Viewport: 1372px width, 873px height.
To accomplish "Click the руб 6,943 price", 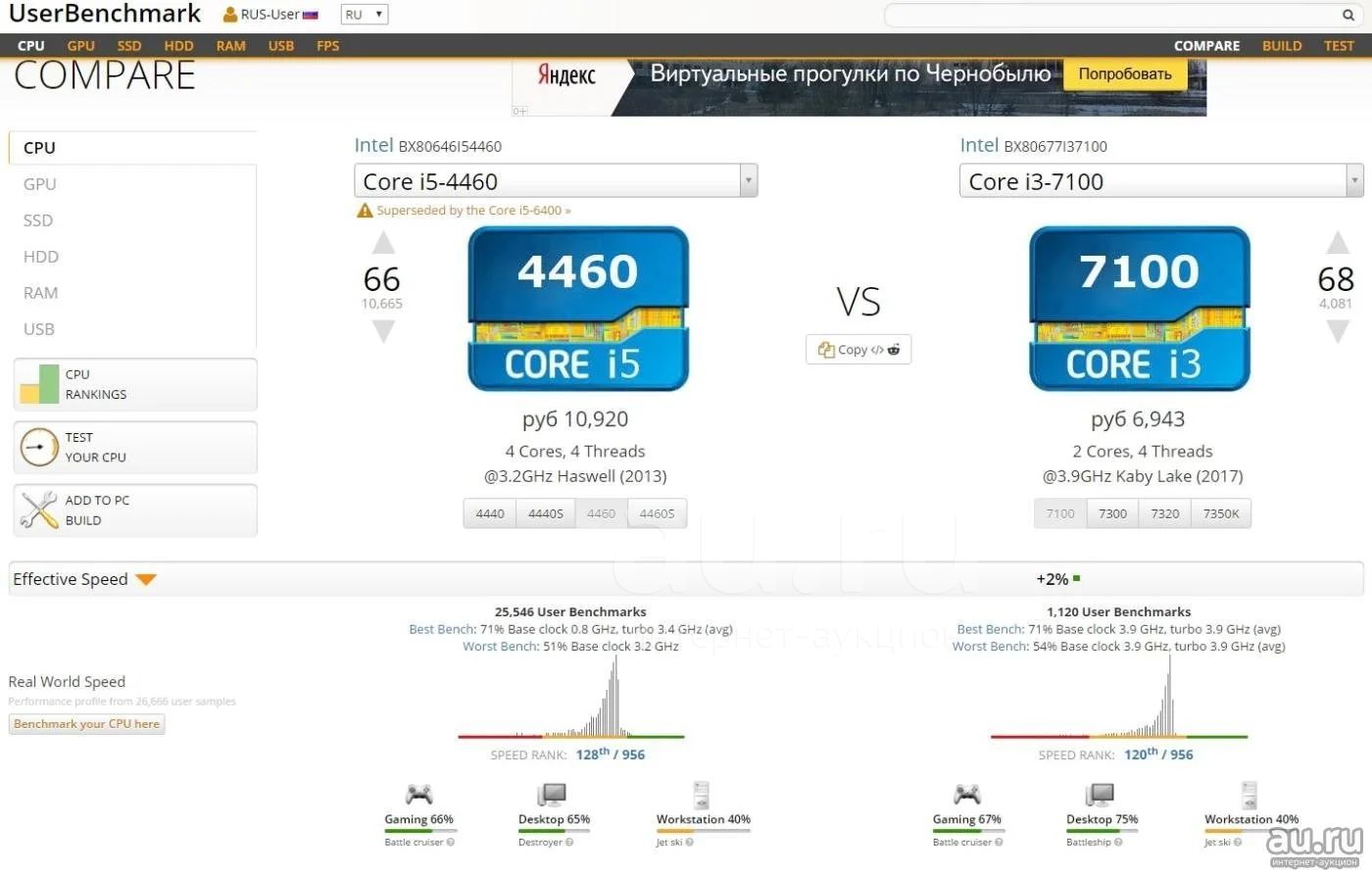I will click(1138, 419).
